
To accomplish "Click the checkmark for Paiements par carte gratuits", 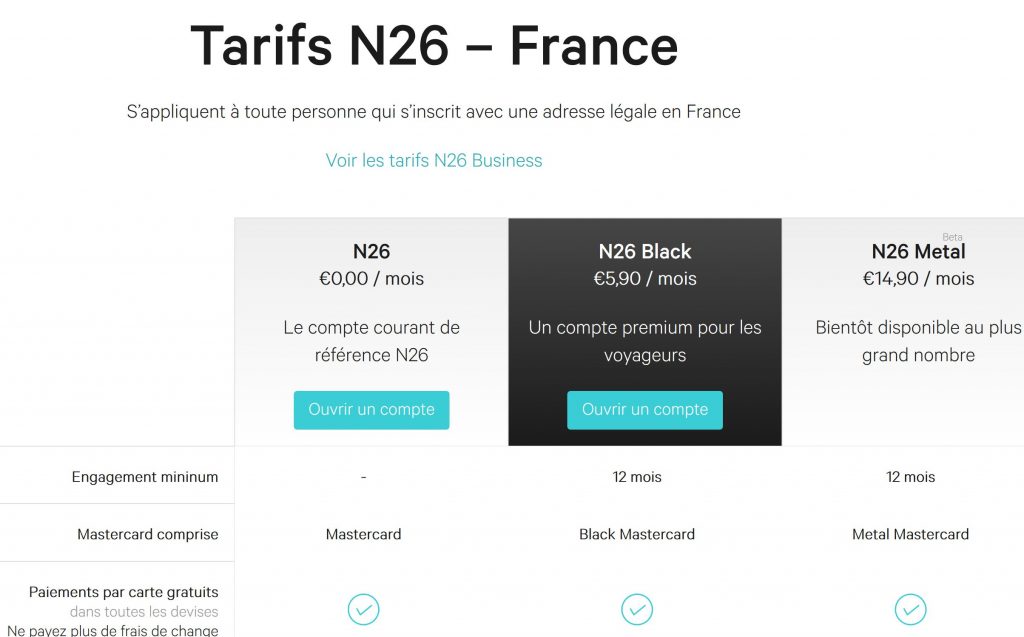I will (x=364, y=608).
